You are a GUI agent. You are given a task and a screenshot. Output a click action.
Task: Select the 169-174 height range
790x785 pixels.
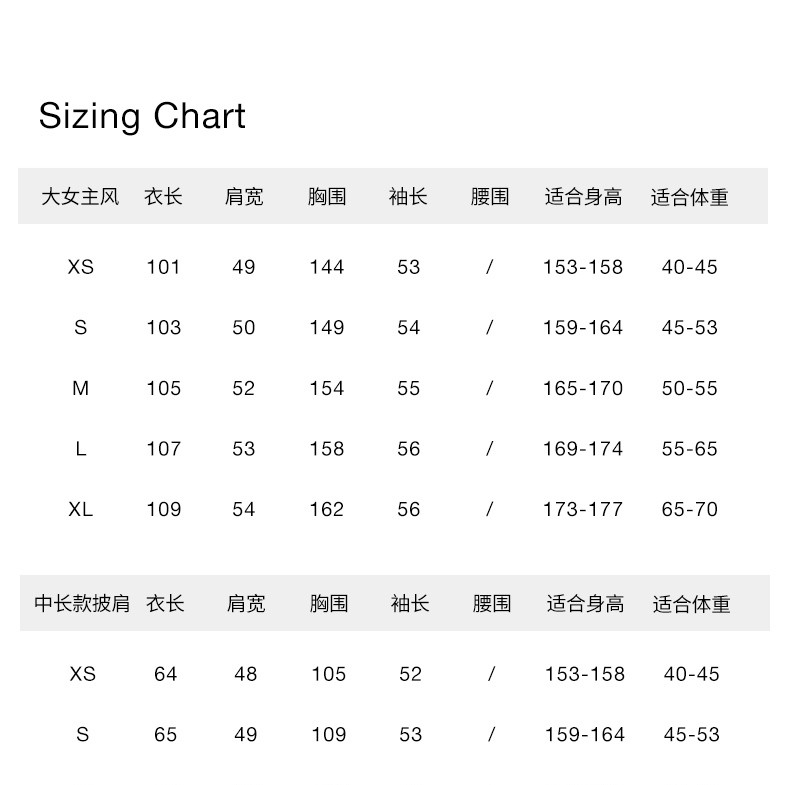[x=583, y=449]
